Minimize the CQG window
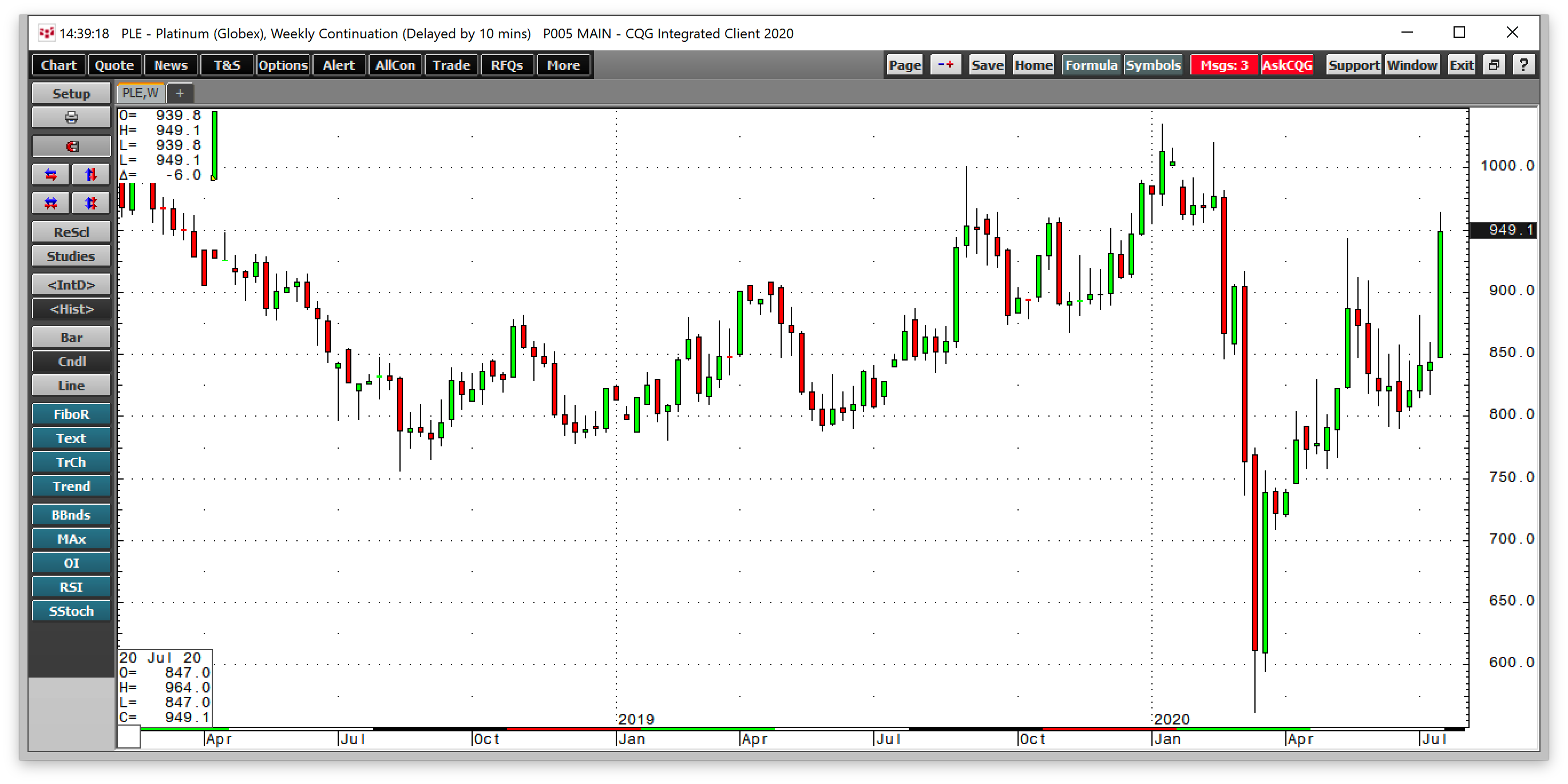The height and width of the screenshot is (784, 1568). click(1407, 32)
